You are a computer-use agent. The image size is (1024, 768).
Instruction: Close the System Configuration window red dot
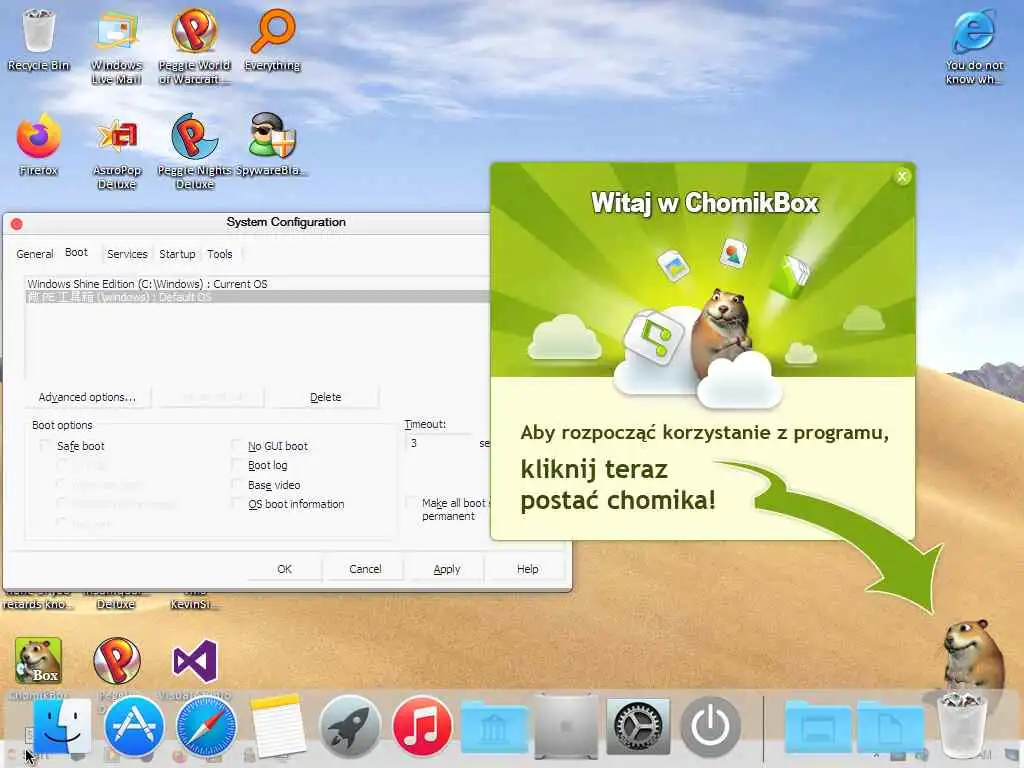click(x=16, y=224)
